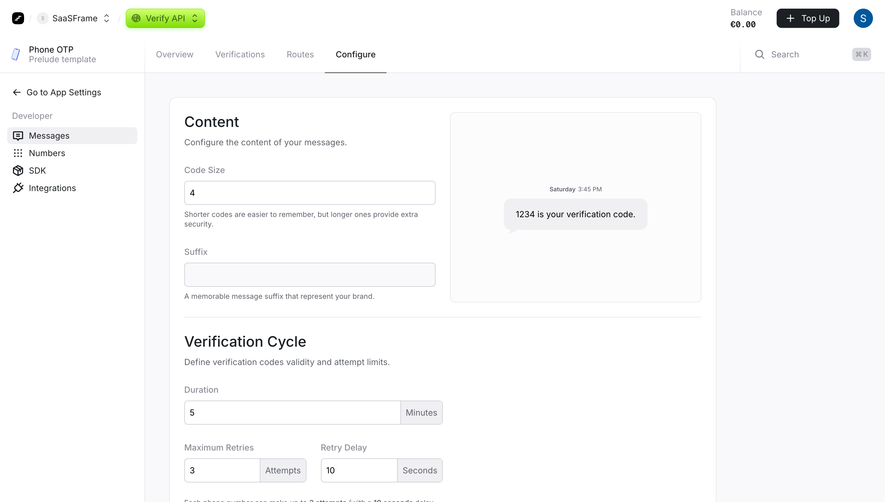The image size is (885, 502).
Task: Click the Integrations plug icon
Action: coord(18,188)
